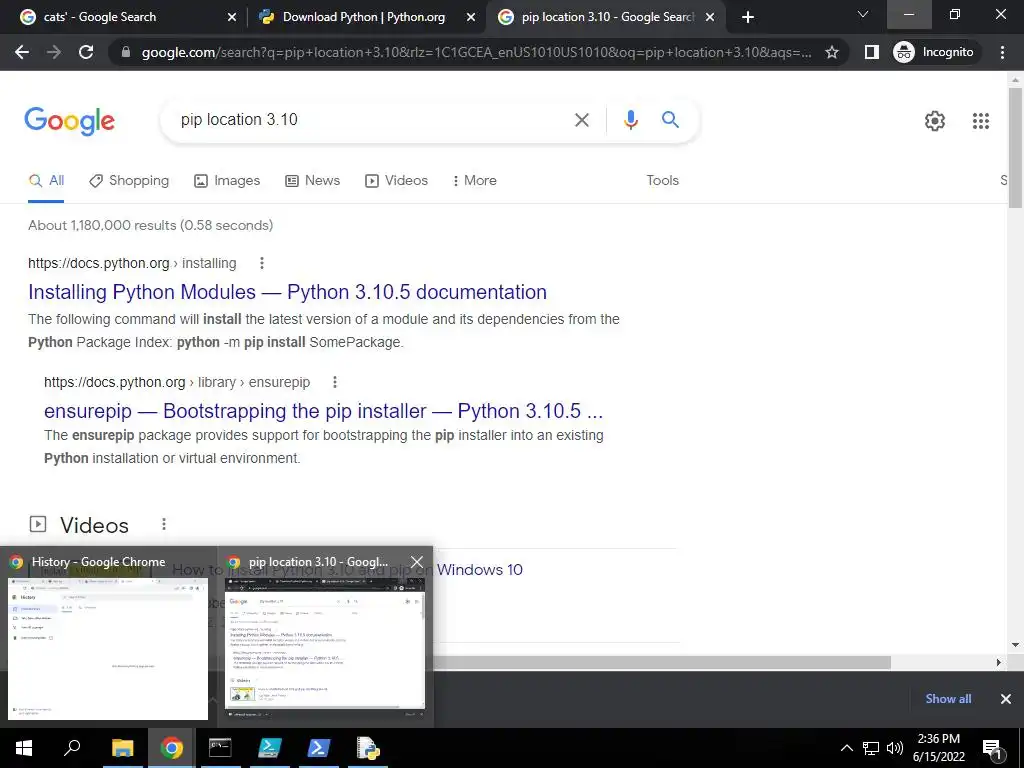Close the pip location 3.10 tab
This screenshot has height=768, width=1024.
710,18
